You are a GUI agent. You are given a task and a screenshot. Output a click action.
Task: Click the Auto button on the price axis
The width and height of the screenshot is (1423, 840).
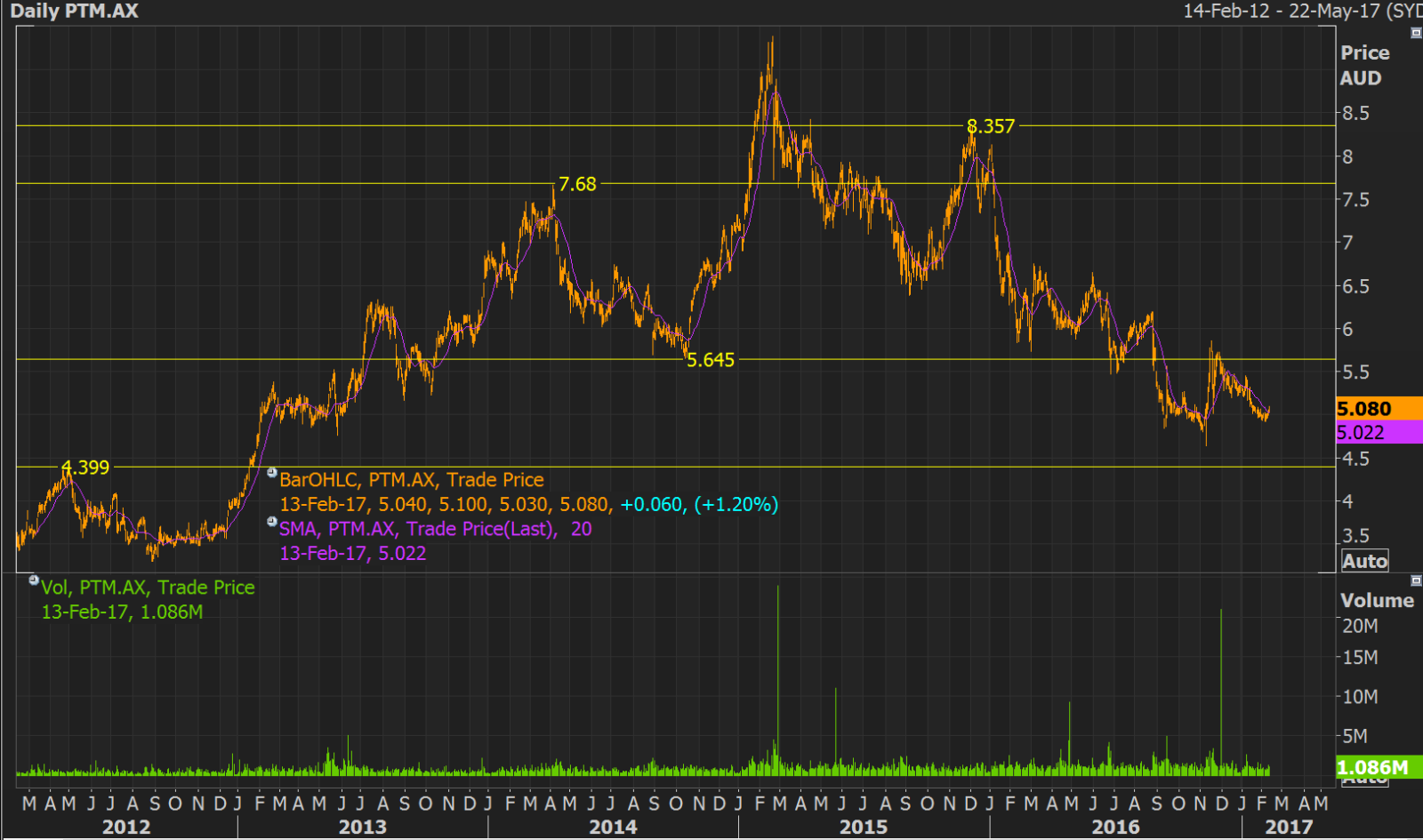pos(1364,561)
